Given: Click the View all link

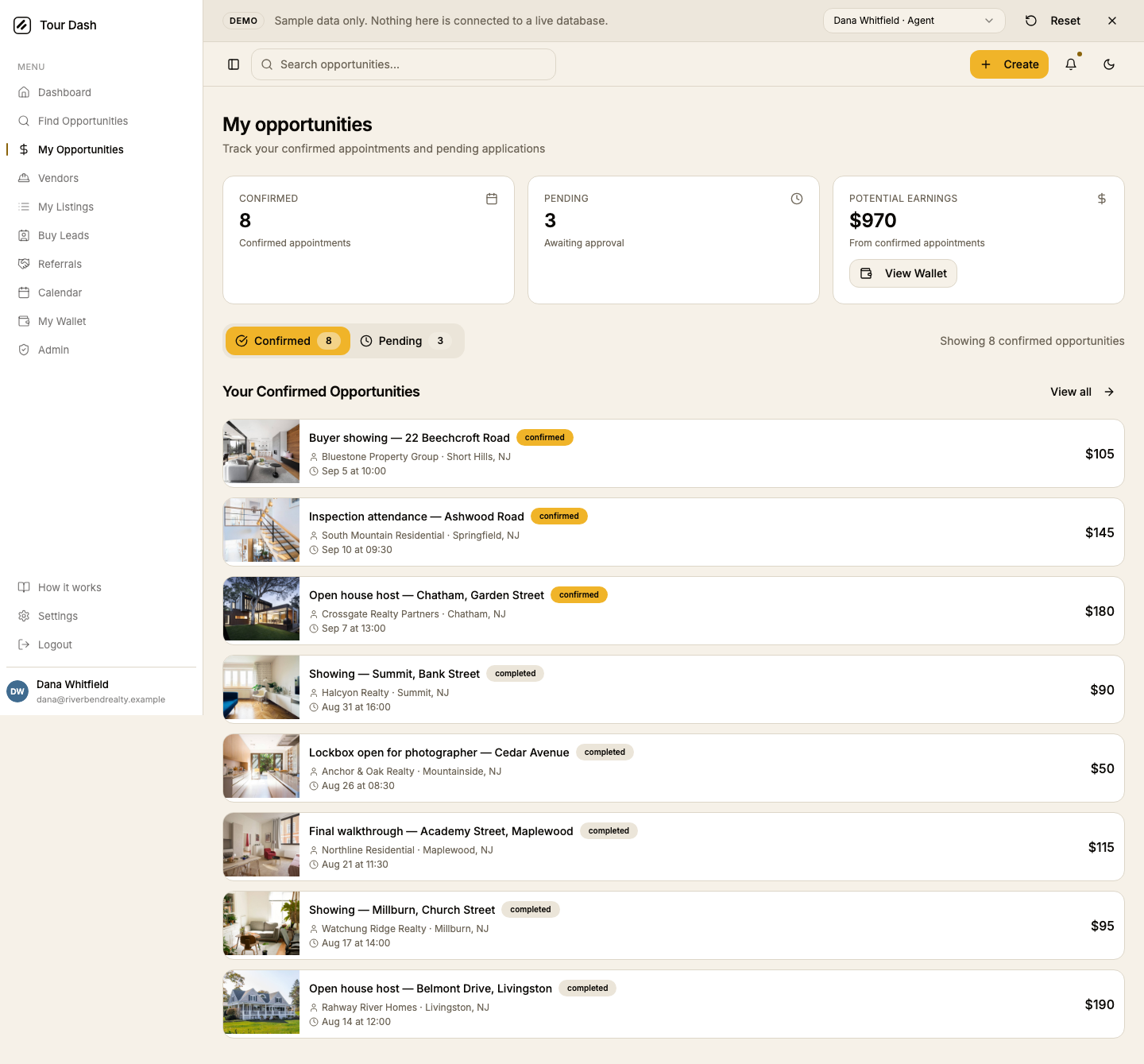Looking at the screenshot, I should (x=1082, y=392).
